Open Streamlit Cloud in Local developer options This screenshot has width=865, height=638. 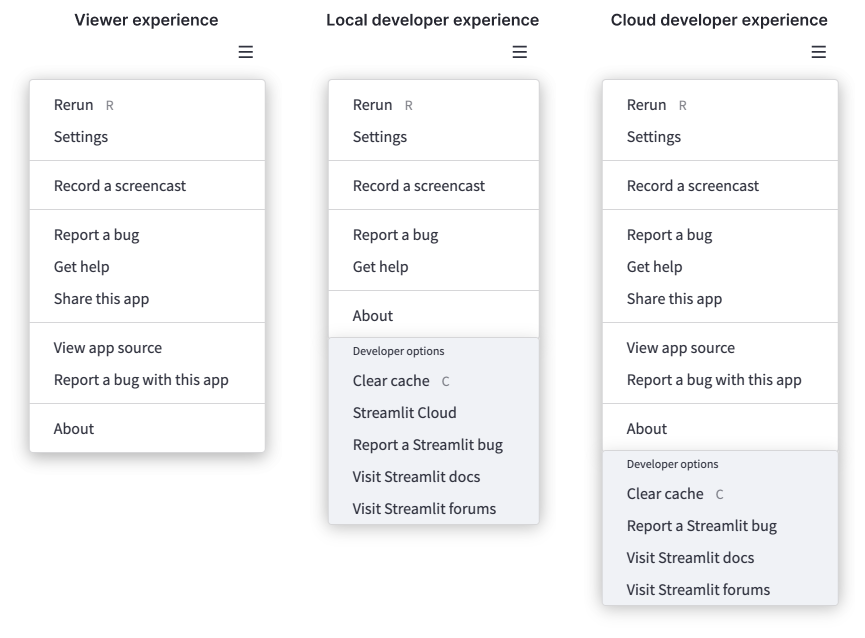coord(404,413)
